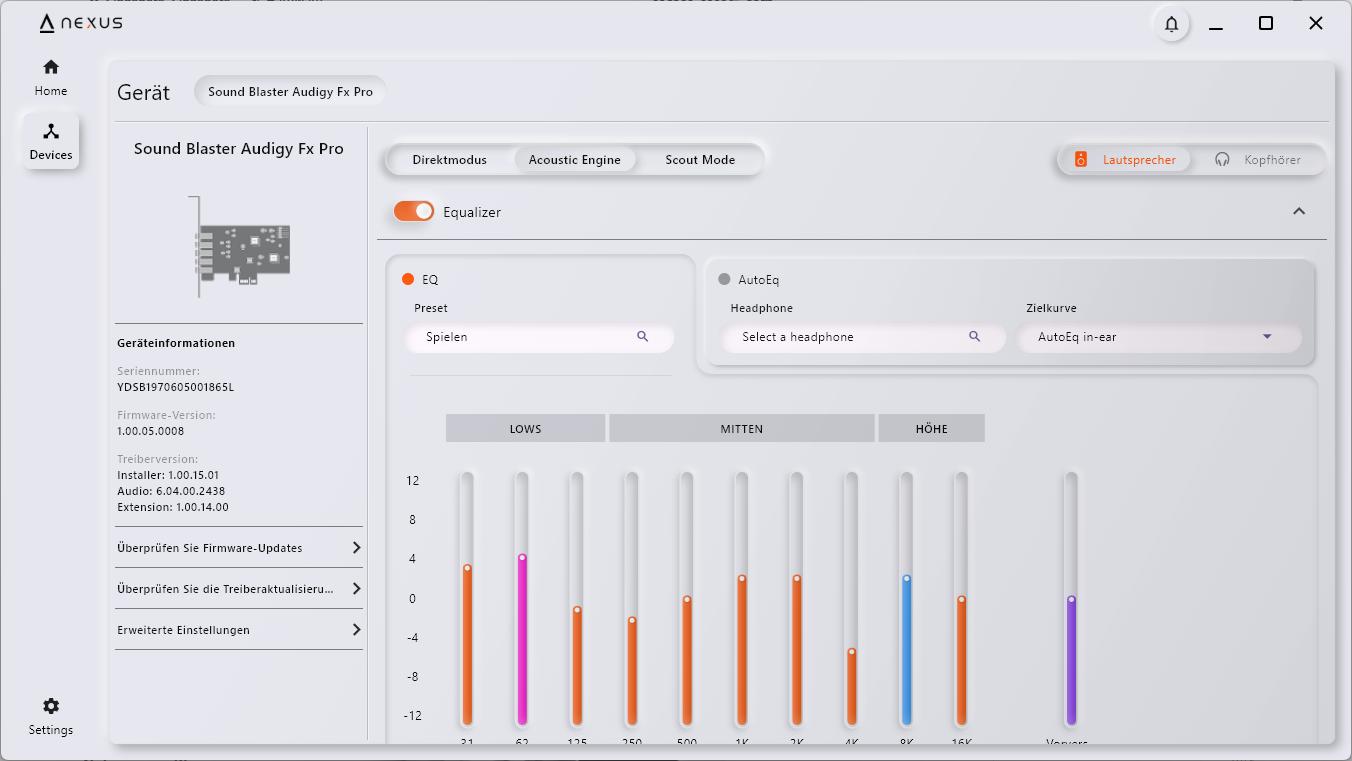The height and width of the screenshot is (761, 1352).
Task: Click the search icon in Preset field
Action: click(642, 337)
